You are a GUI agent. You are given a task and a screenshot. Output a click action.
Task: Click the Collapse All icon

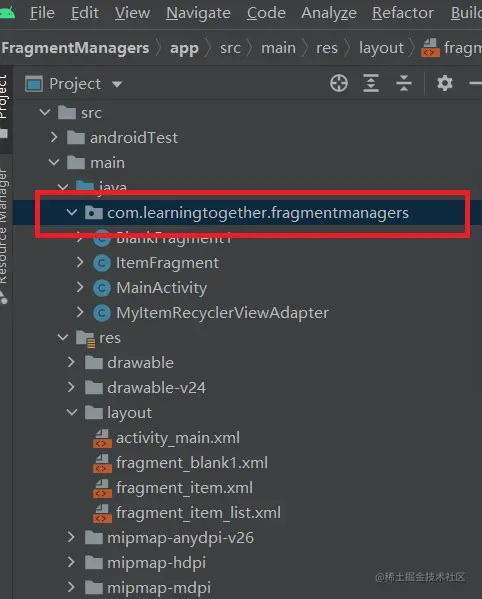404,83
